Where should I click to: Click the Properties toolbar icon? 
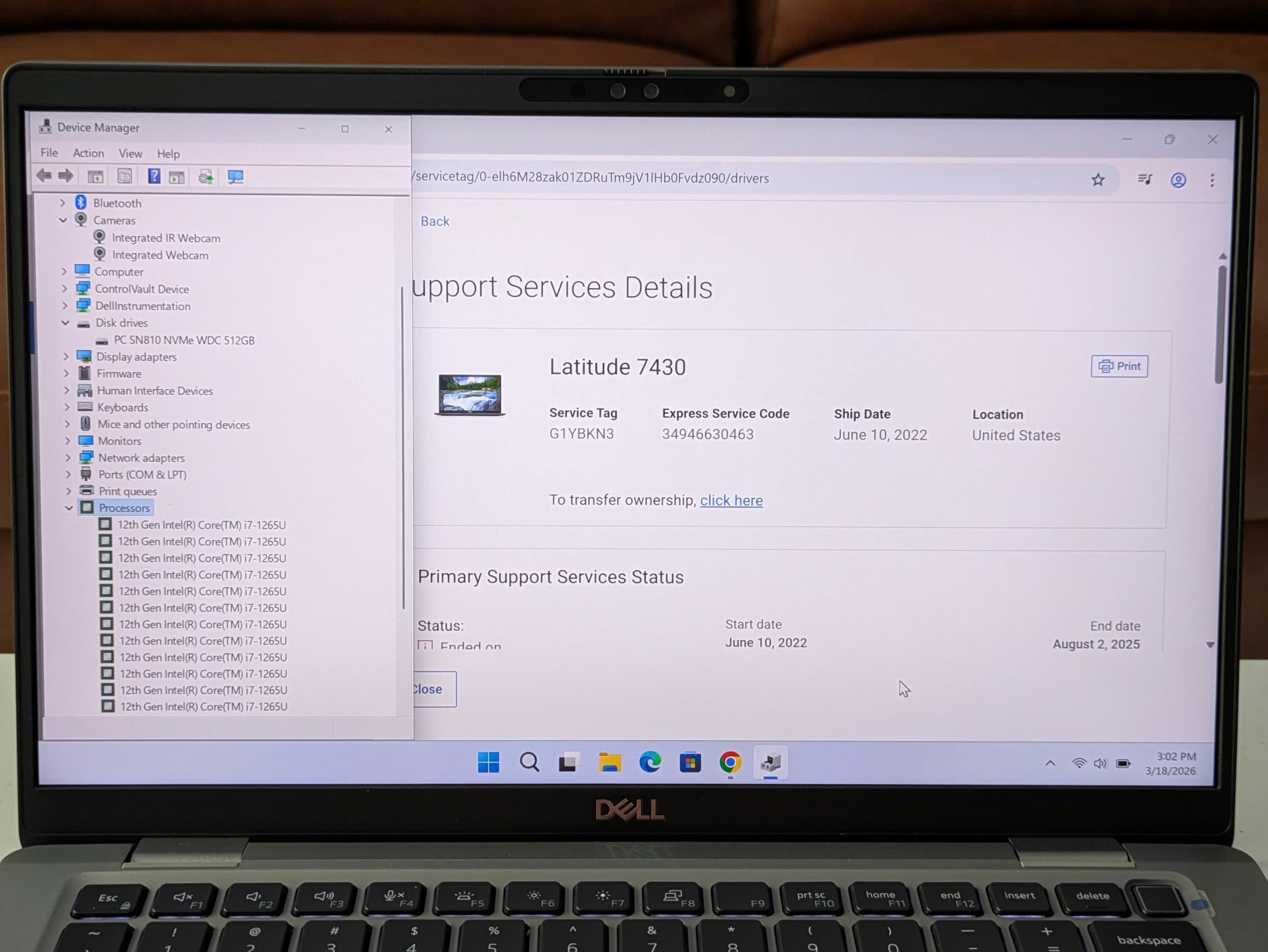click(x=124, y=176)
